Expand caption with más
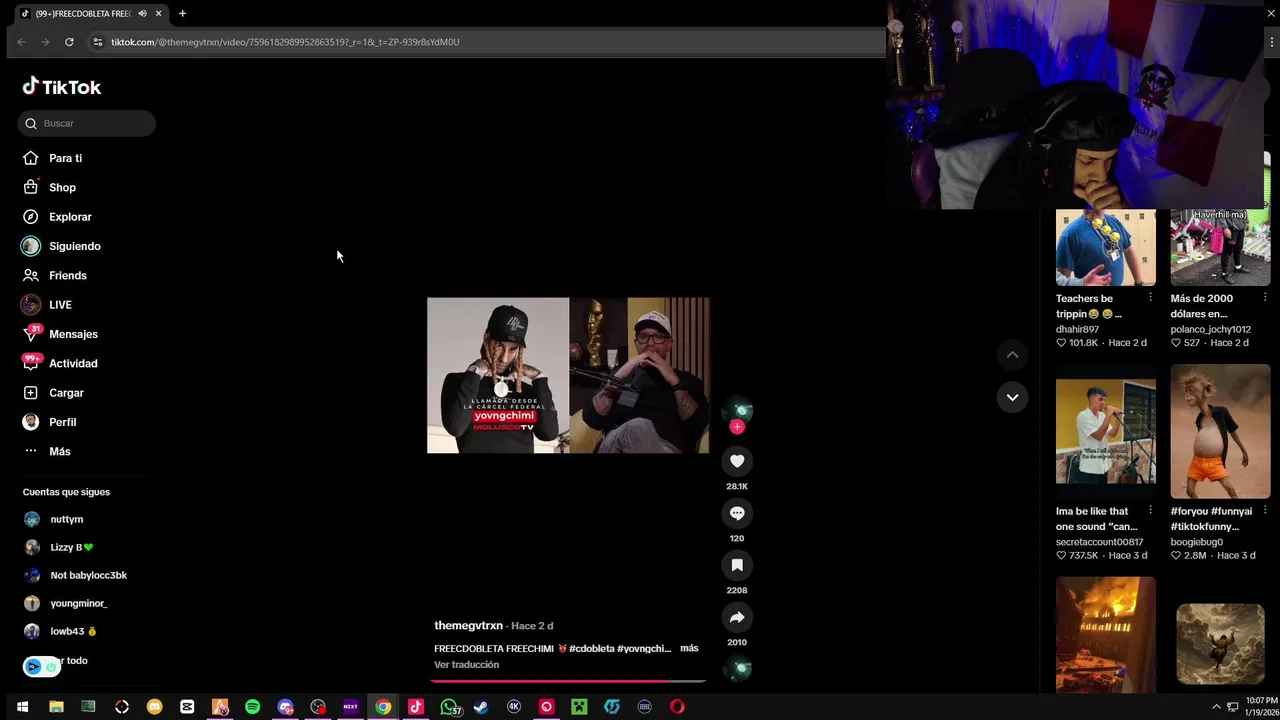1280x720 pixels. coord(689,648)
